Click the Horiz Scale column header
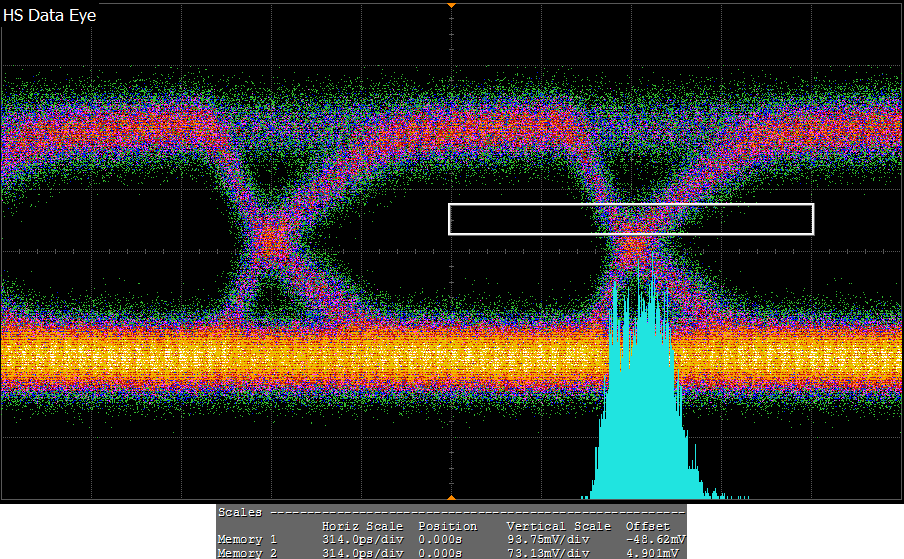The image size is (904, 559). coord(362,526)
